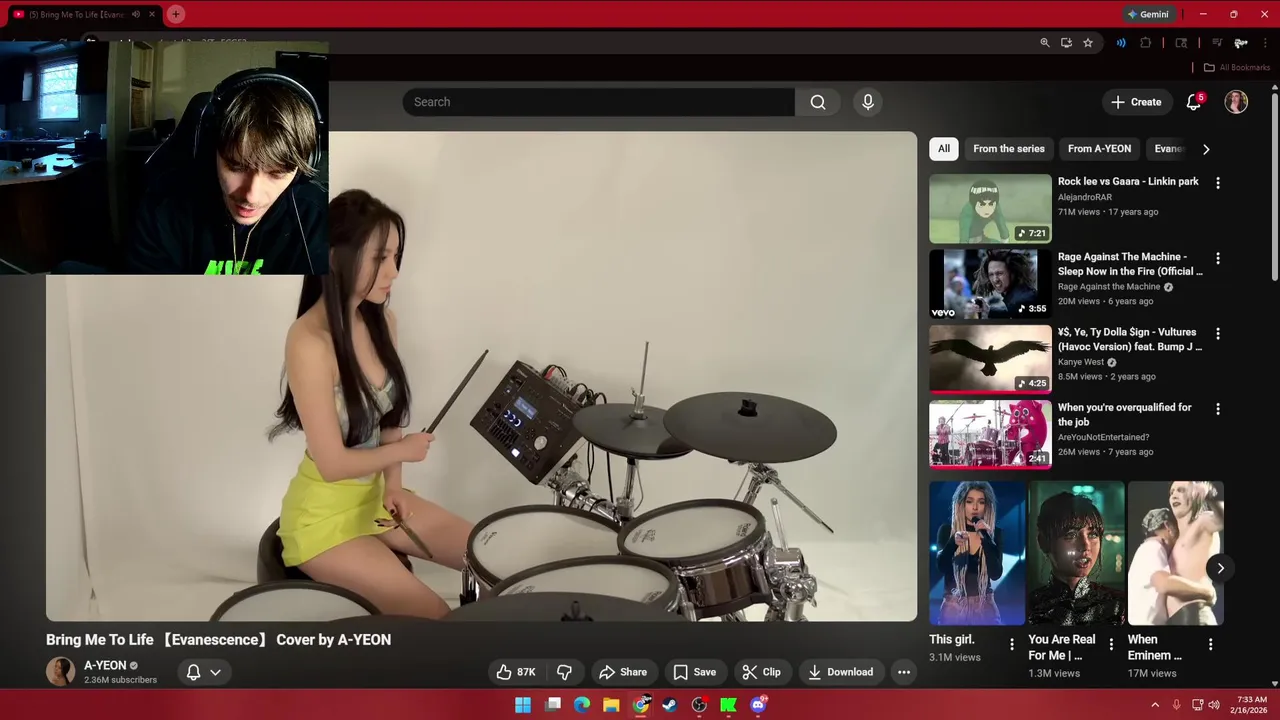
Task: Open the A-YEON channel avatar
Action: pyautogui.click(x=60, y=672)
